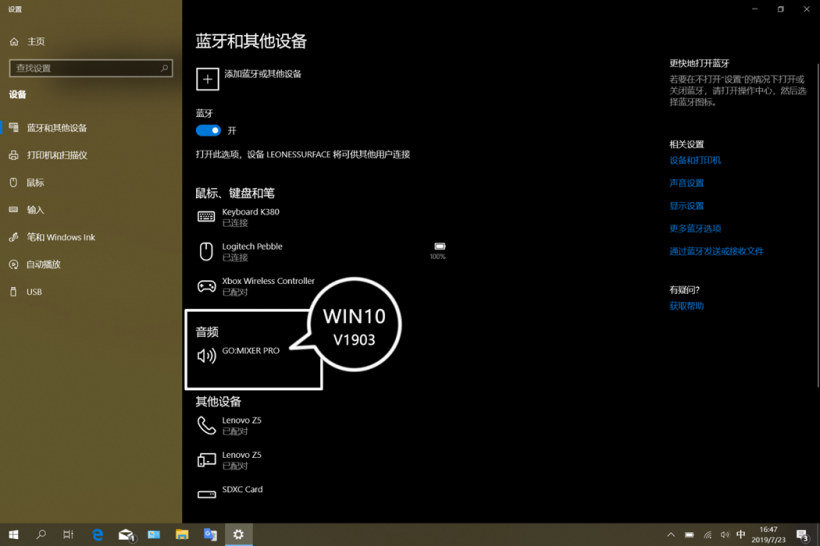Open File Explorer from the taskbar
This screenshot has width=820, height=546.
pyautogui.click(x=182, y=534)
